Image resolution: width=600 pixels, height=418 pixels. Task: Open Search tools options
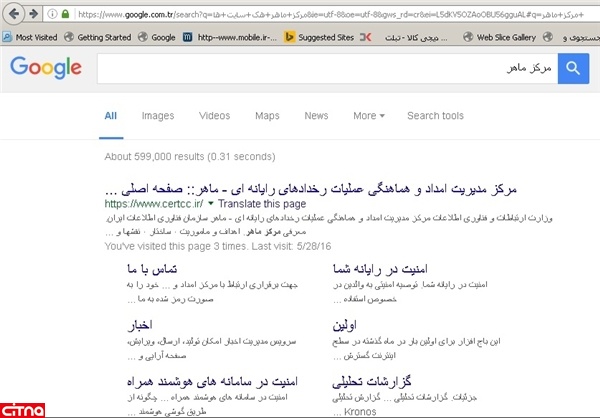point(434,116)
